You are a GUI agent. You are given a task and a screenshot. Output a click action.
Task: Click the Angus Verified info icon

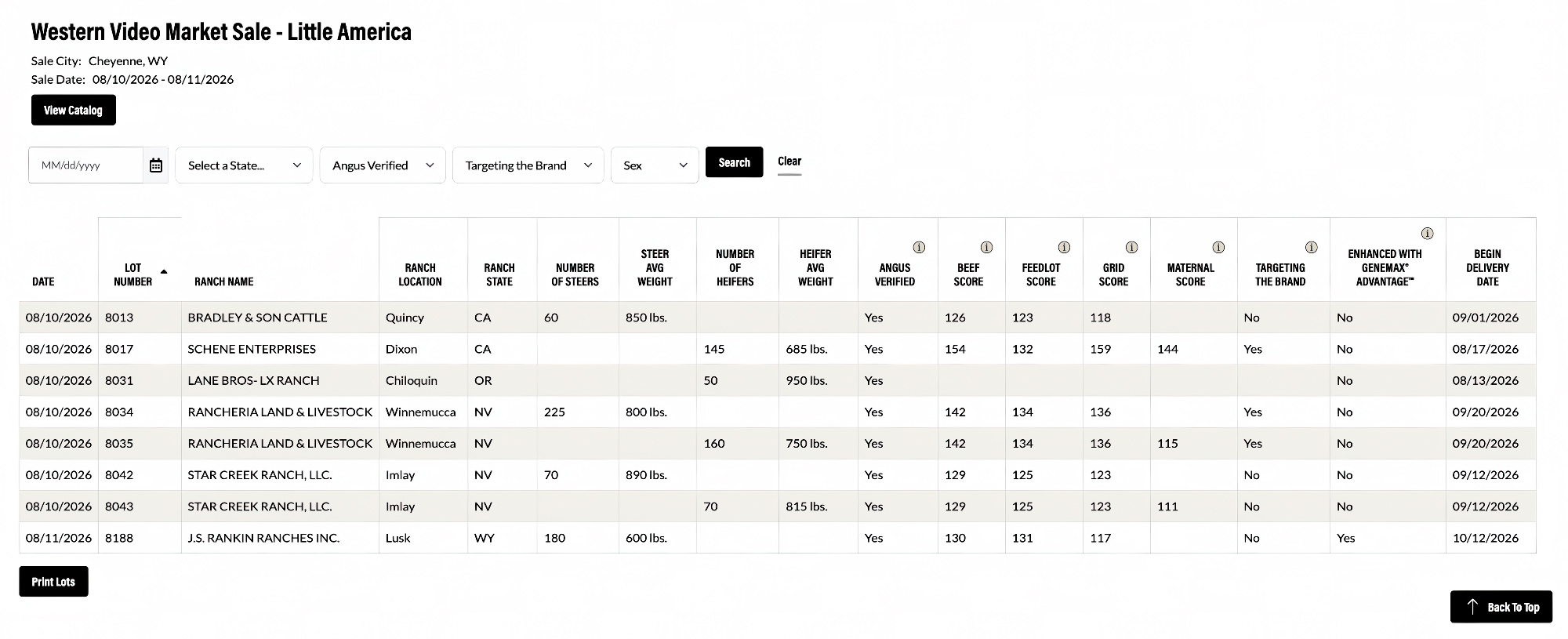[x=920, y=248]
